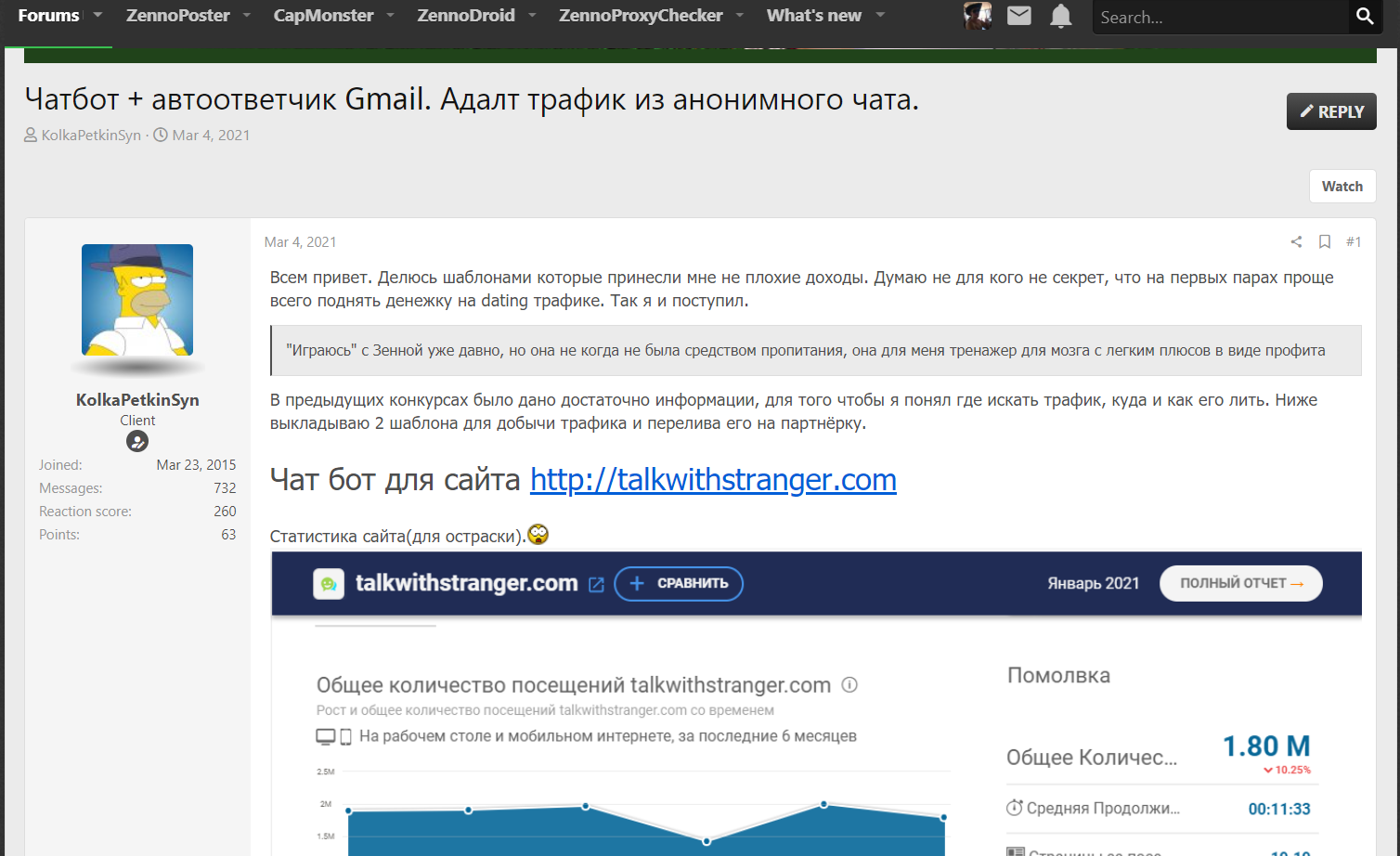Screen dimensions: 1400x856
Task: Click the 1.80 M total visits value
Action: point(1266,746)
